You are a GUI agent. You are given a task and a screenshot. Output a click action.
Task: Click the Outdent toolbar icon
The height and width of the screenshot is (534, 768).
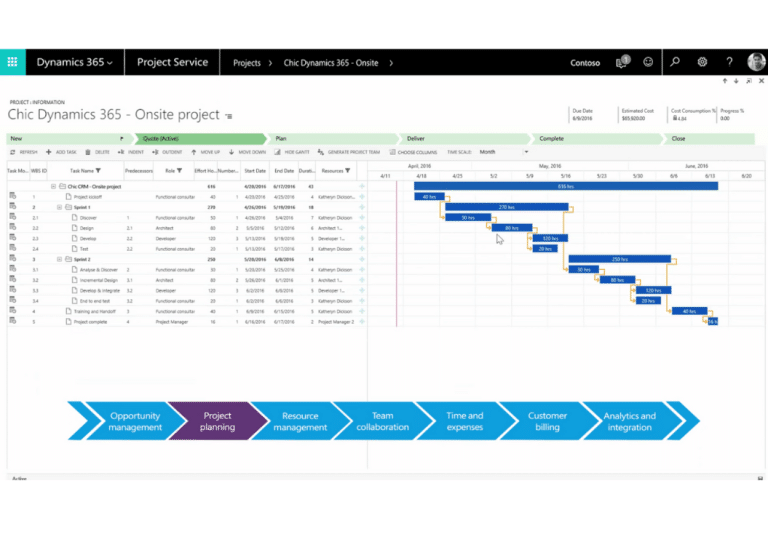pyautogui.click(x=155, y=152)
